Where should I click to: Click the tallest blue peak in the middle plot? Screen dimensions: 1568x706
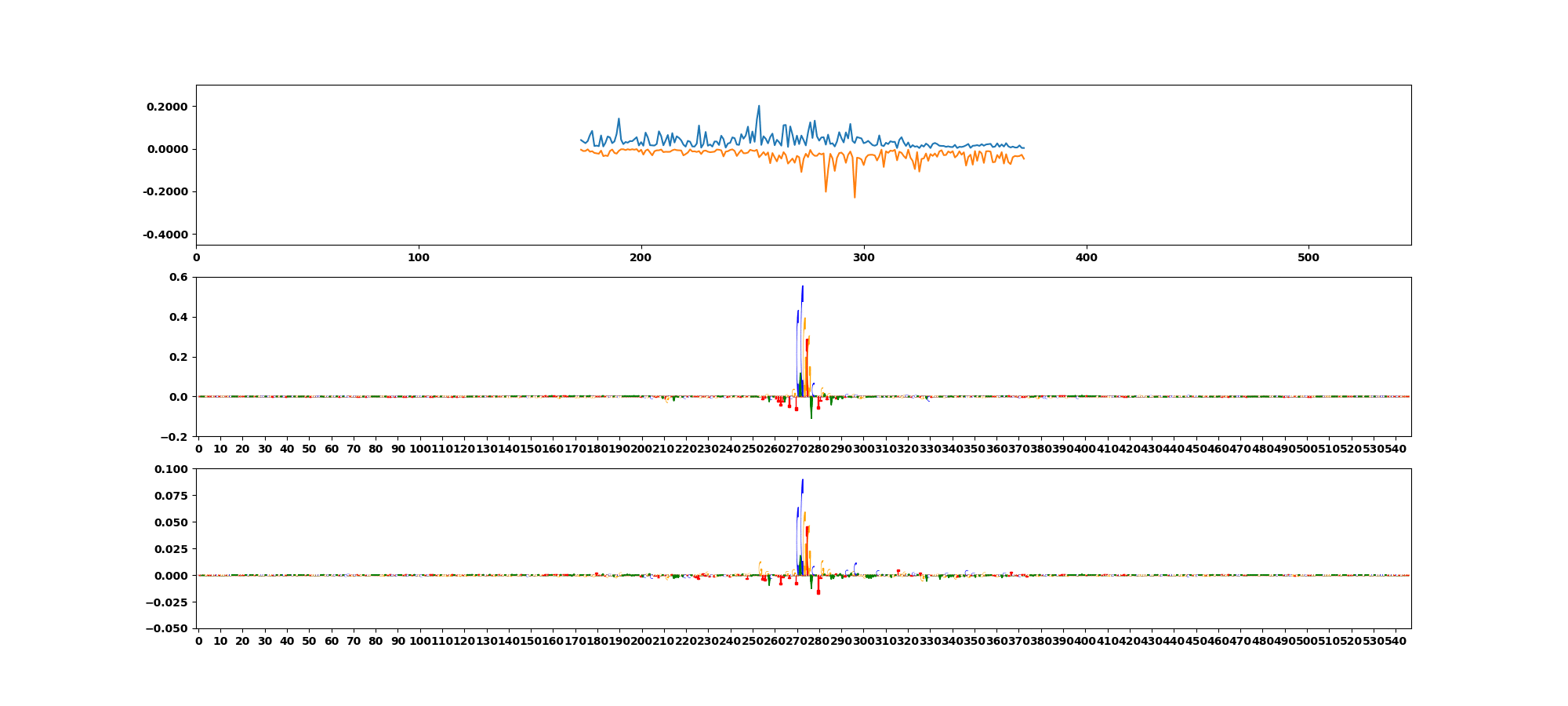tap(802, 287)
